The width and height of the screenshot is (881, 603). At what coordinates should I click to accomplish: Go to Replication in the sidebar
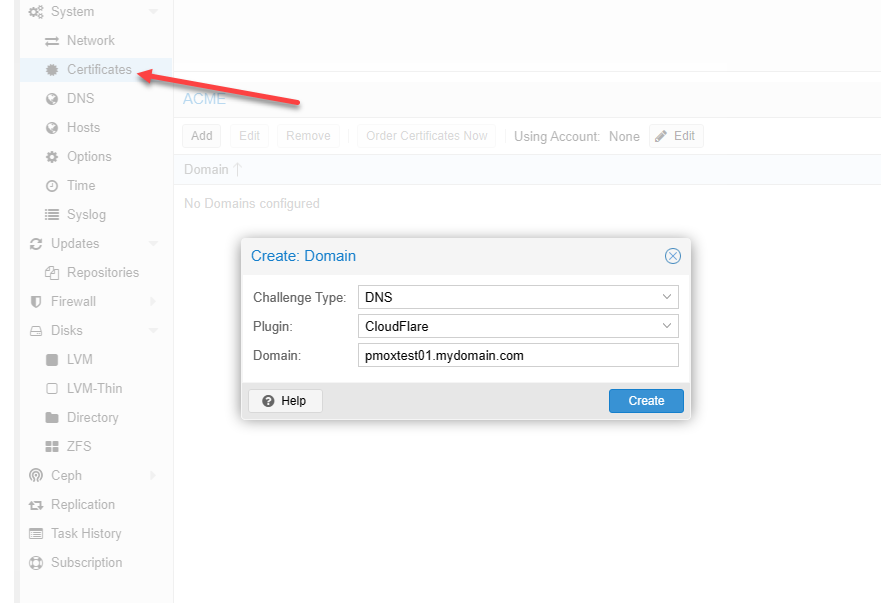[82, 505]
